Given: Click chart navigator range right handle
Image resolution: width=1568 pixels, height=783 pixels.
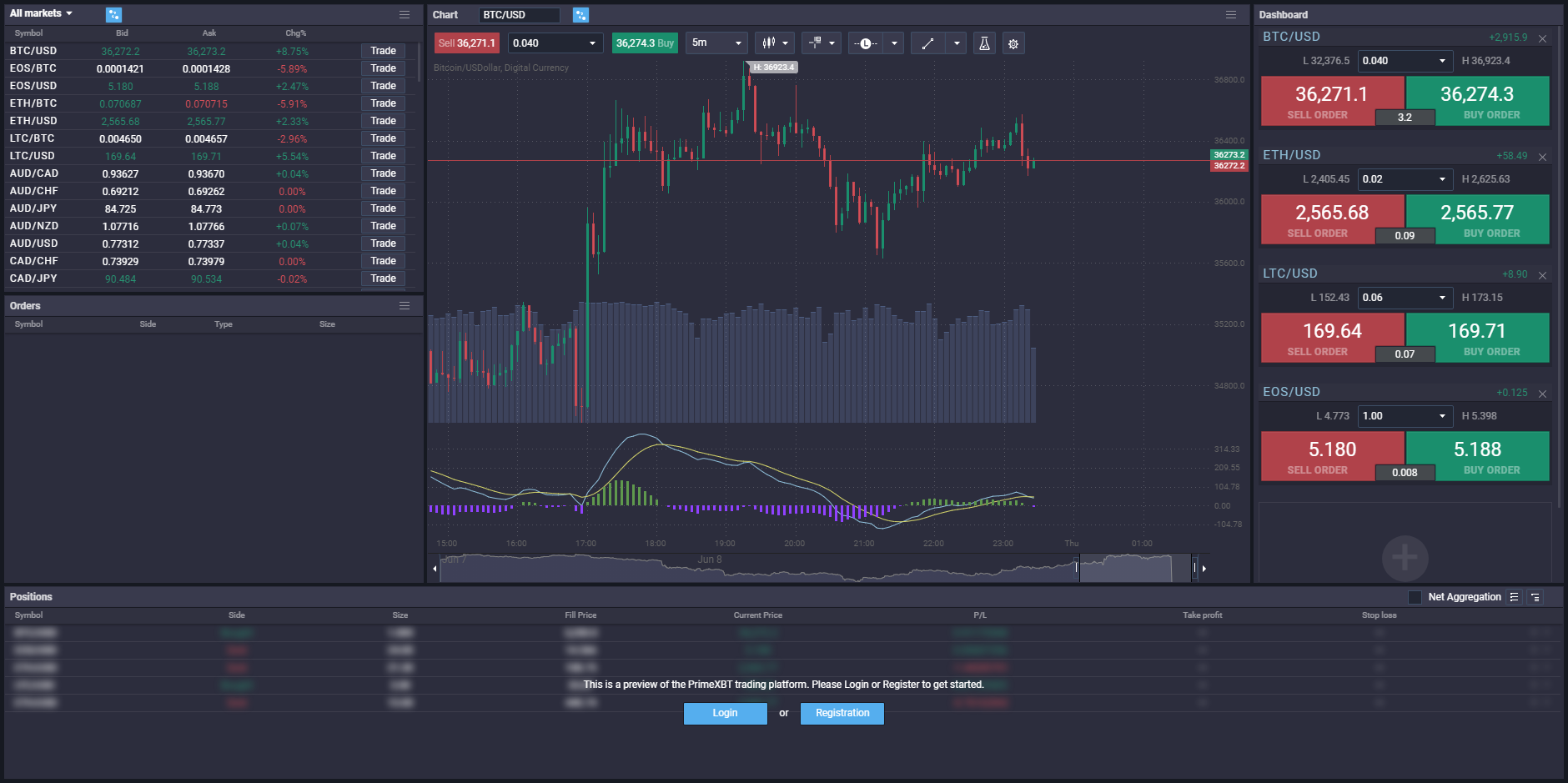Looking at the screenshot, I should 1194,568.
